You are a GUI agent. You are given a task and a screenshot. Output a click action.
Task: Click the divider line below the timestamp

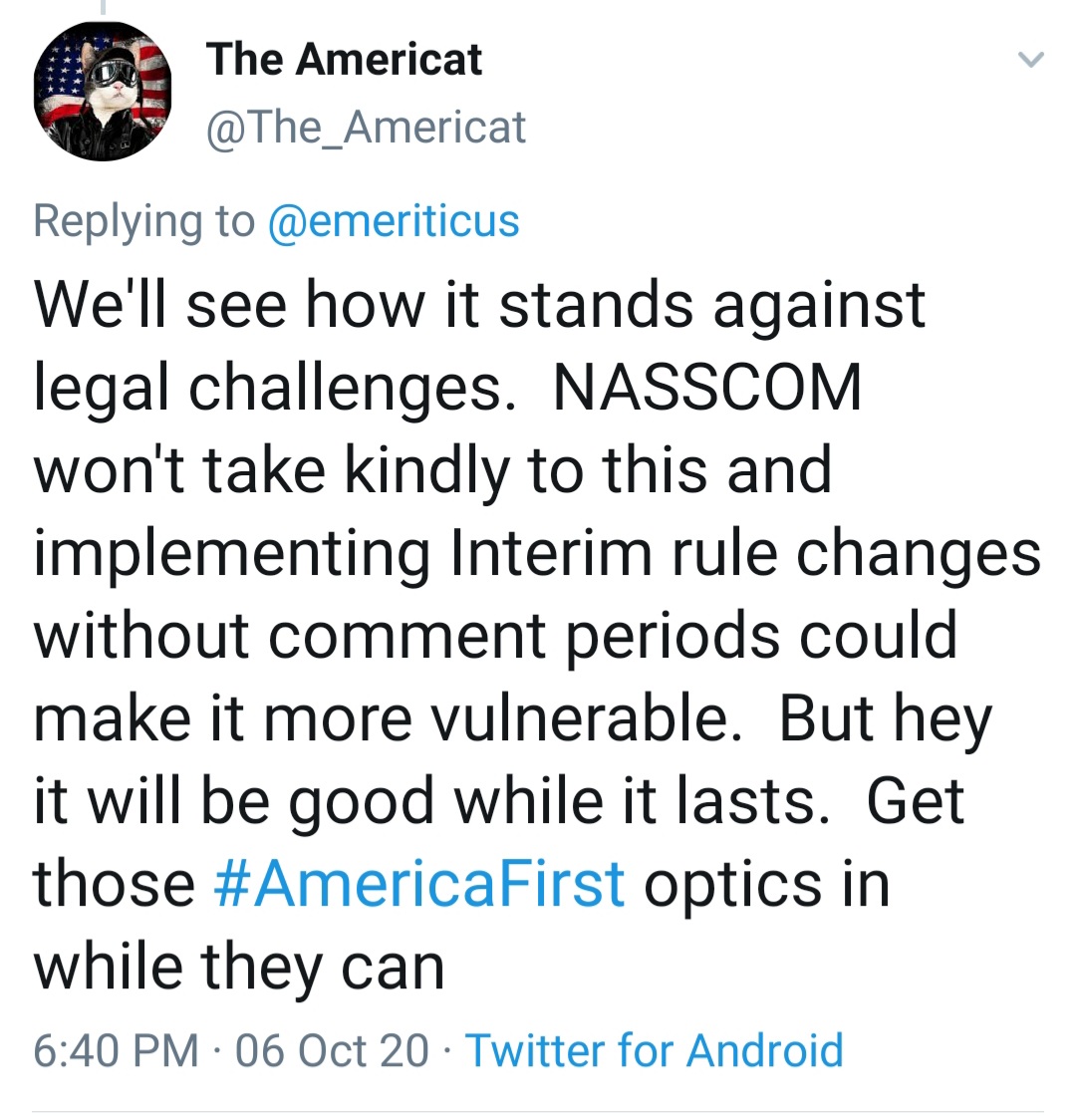538,1111
